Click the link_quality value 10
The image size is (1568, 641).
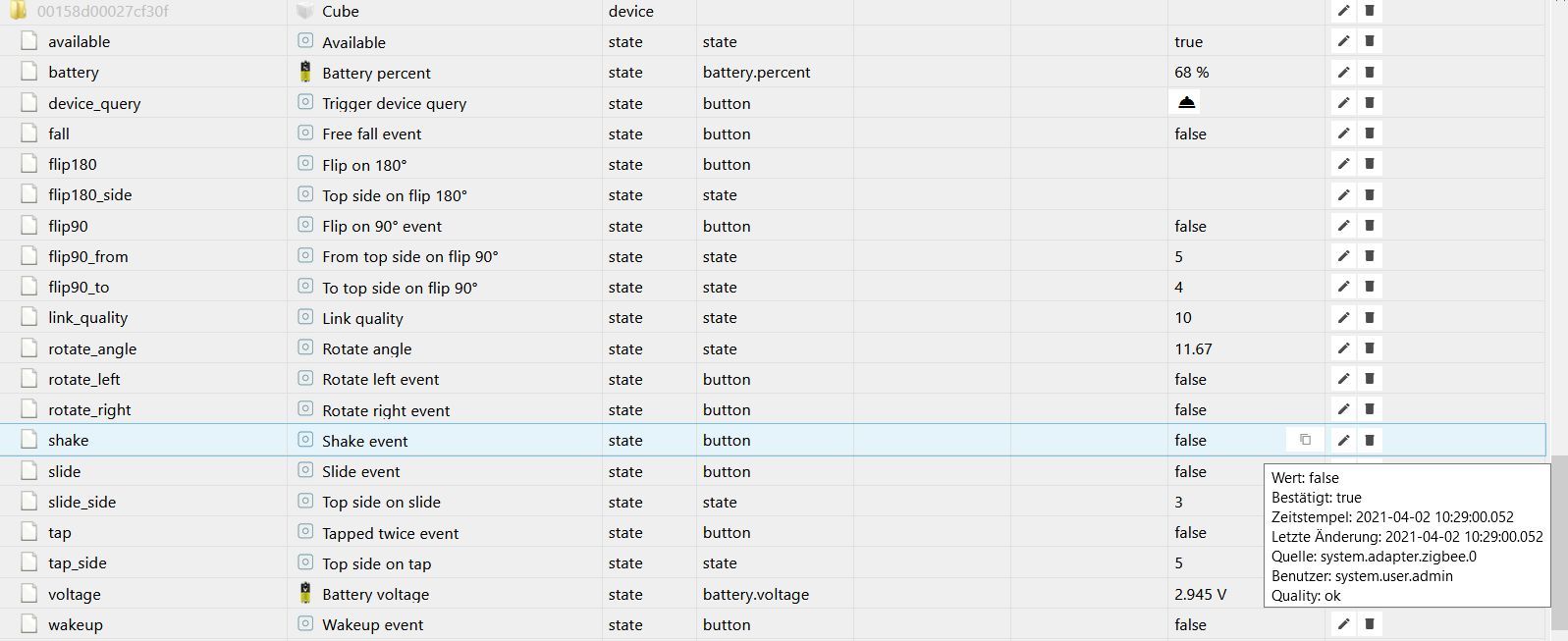pos(1182,317)
